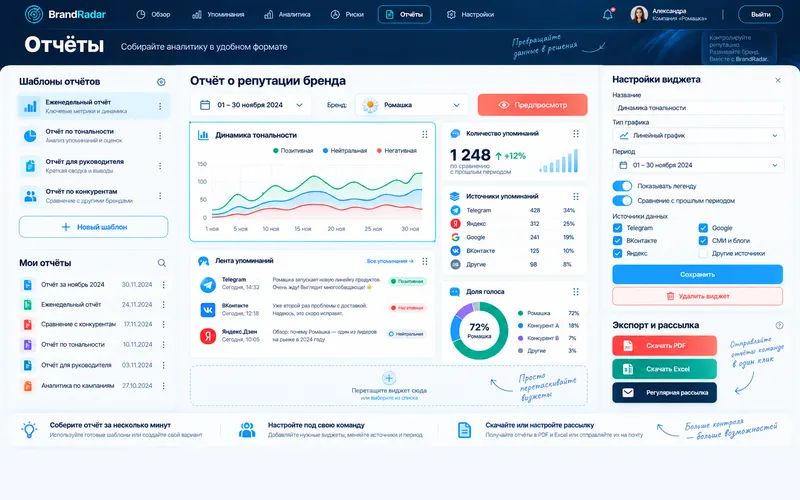Click ВКонтакте icon in Лента упоминаний
Image resolution: width=800 pixels, height=500 pixels.
pyautogui.click(x=208, y=310)
